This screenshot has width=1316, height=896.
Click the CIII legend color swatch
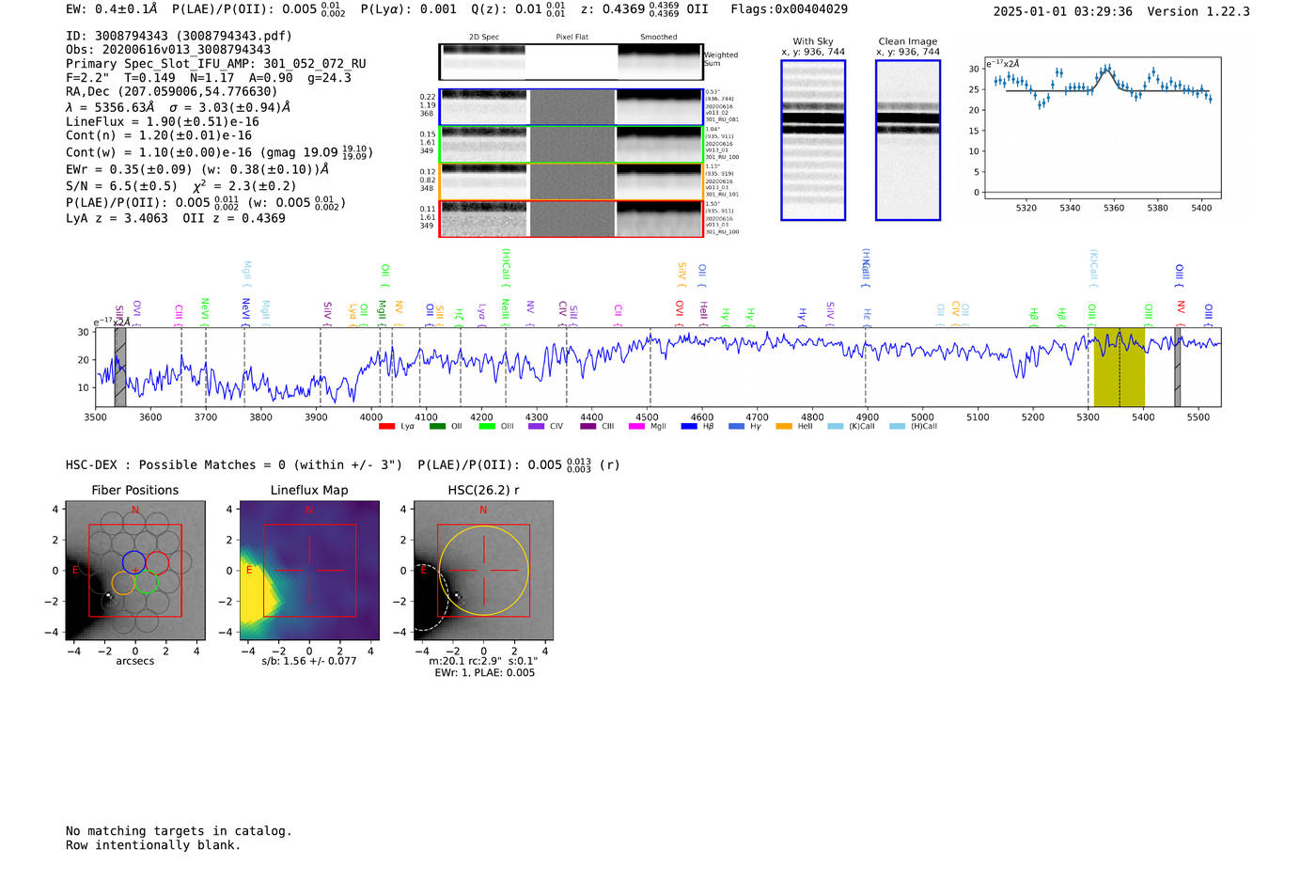click(x=588, y=427)
